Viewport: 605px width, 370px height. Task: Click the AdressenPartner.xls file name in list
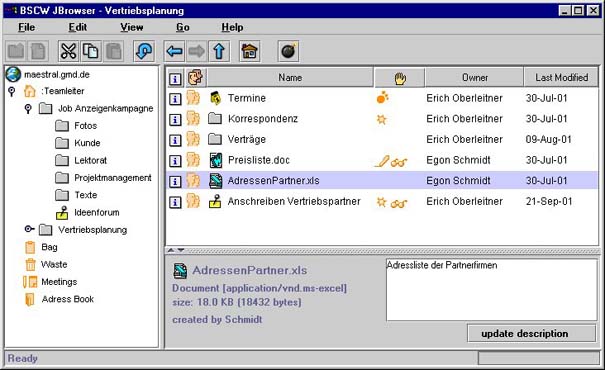point(273,181)
